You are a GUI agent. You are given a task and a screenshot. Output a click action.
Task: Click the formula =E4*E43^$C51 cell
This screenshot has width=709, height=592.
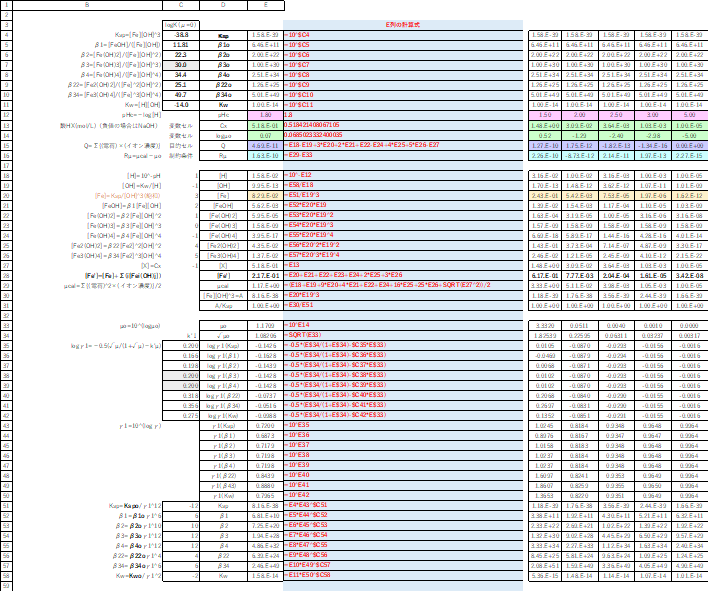[403, 504]
